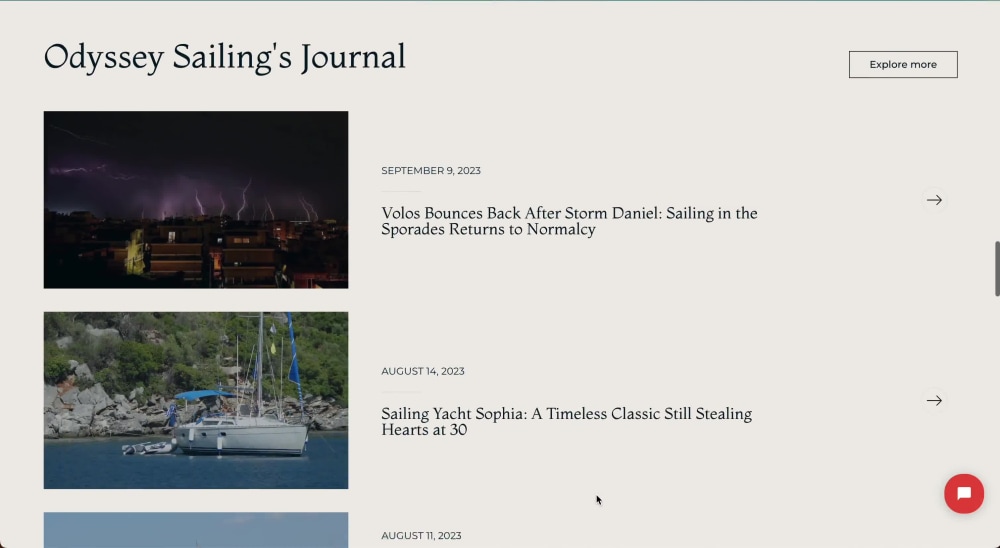Open the Sailing Yacht Sophia article title
The width and height of the screenshot is (1000, 548).
coord(566,422)
